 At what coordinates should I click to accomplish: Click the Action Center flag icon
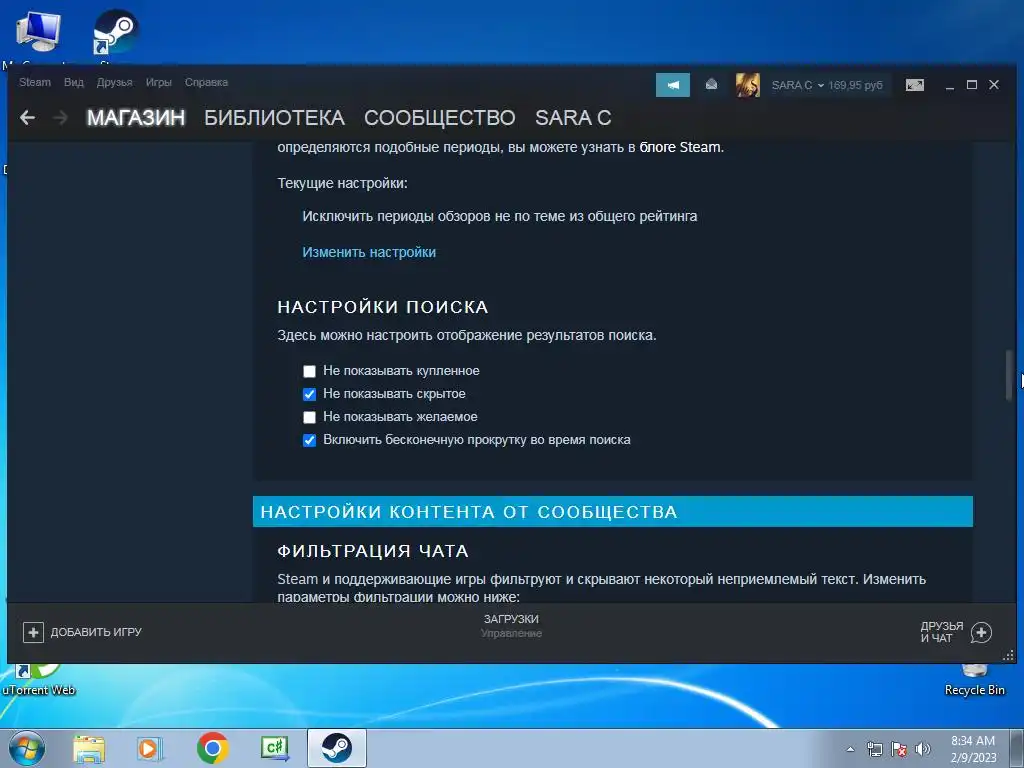tap(899, 749)
